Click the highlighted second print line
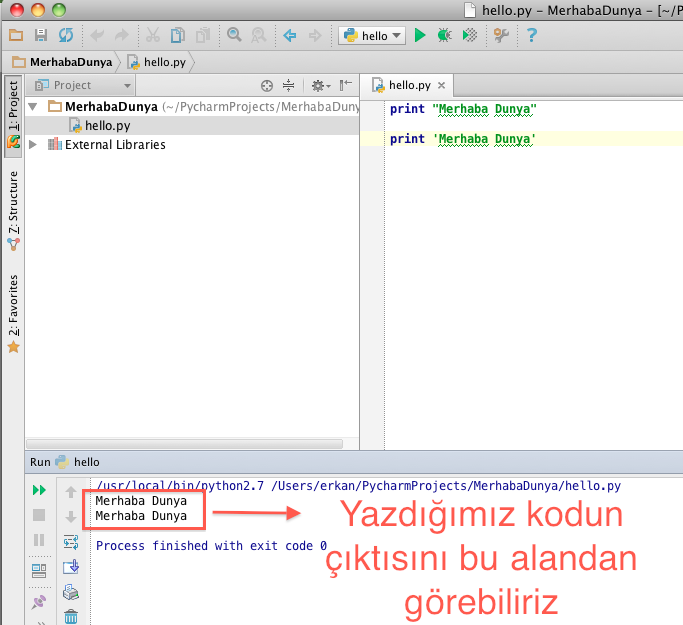The width and height of the screenshot is (683, 625). tap(463, 139)
